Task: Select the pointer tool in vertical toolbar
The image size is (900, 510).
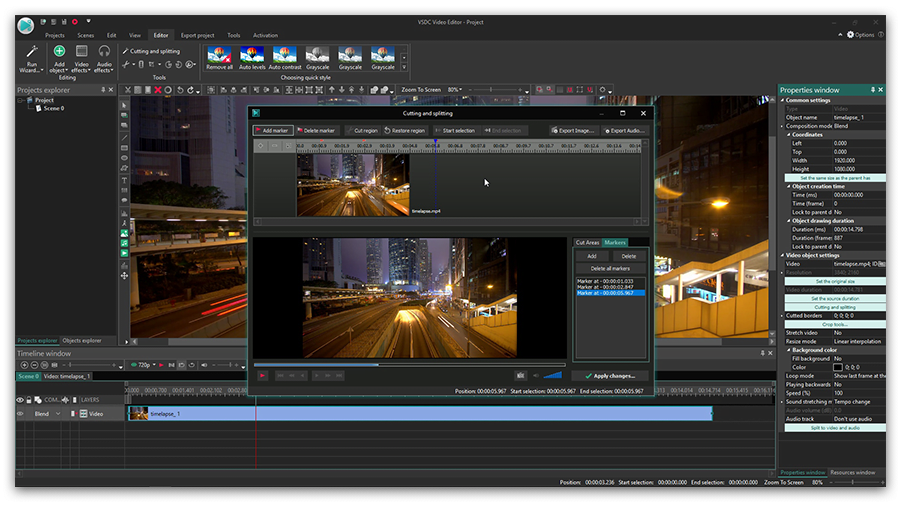Action: coord(124,106)
